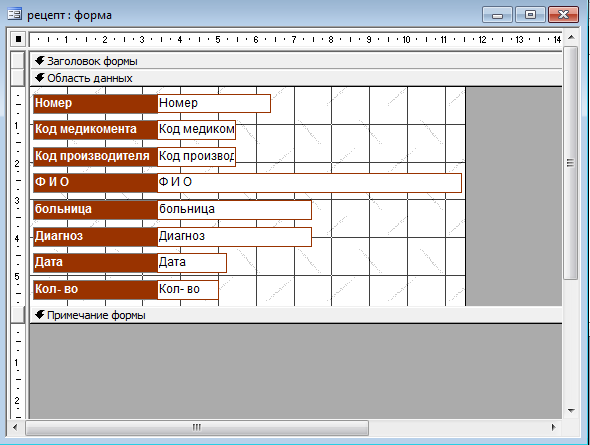The width and height of the screenshot is (590, 445).
Task: Select the 'Дата' brown label
Action: pyautogui.click(x=95, y=263)
